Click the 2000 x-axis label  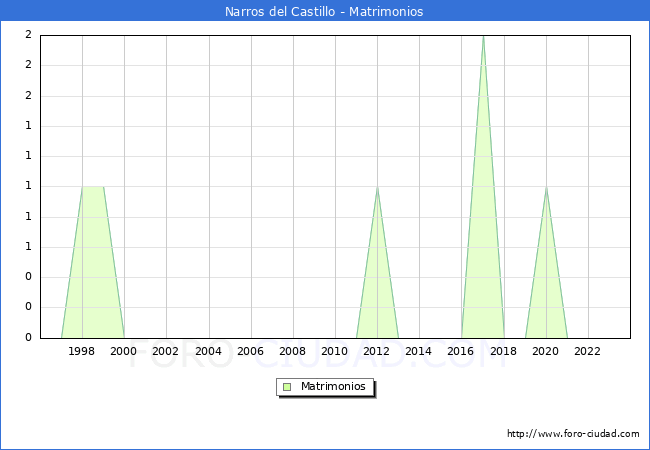(124, 351)
